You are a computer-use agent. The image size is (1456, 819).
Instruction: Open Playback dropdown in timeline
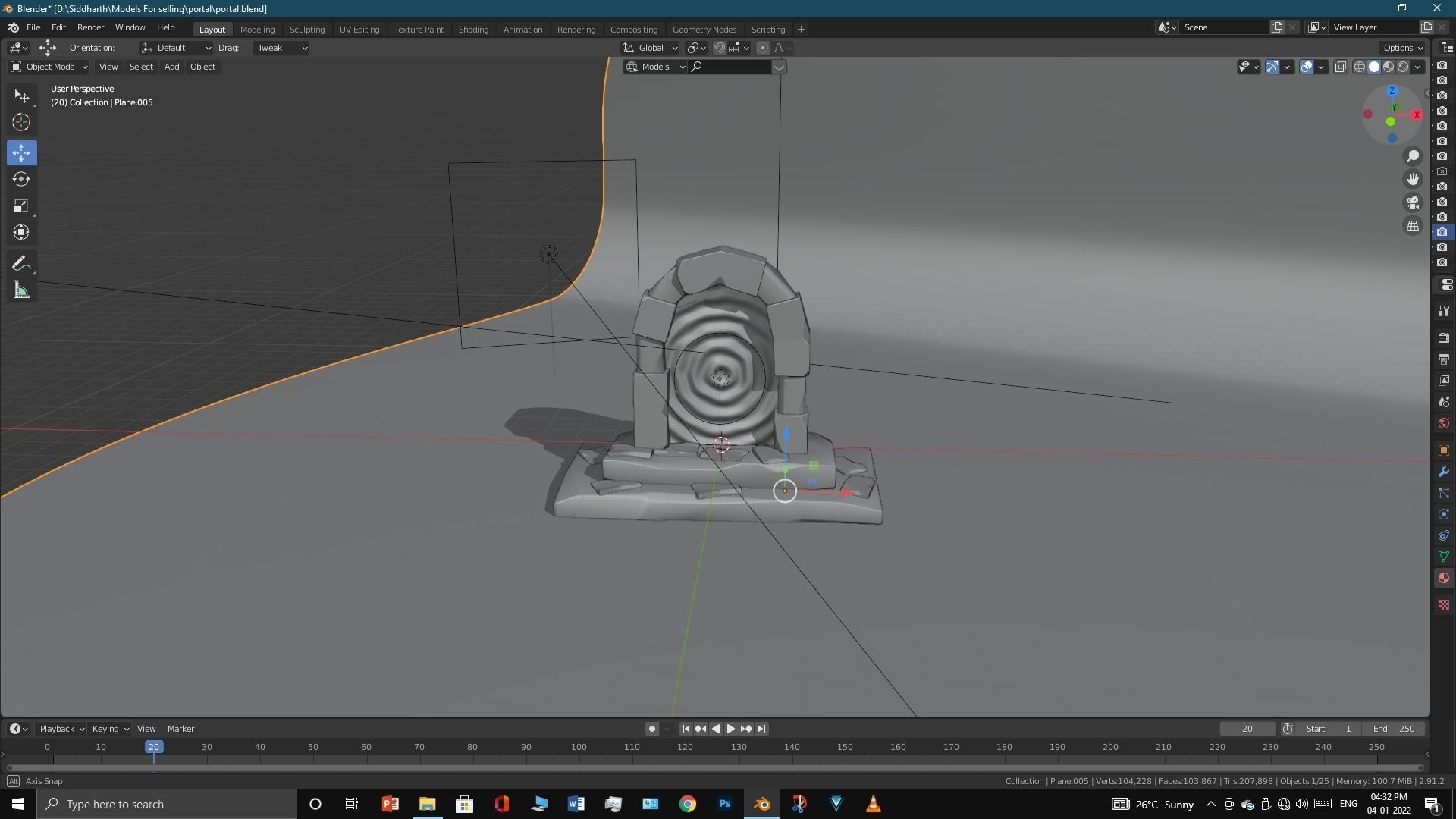click(61, 729)
